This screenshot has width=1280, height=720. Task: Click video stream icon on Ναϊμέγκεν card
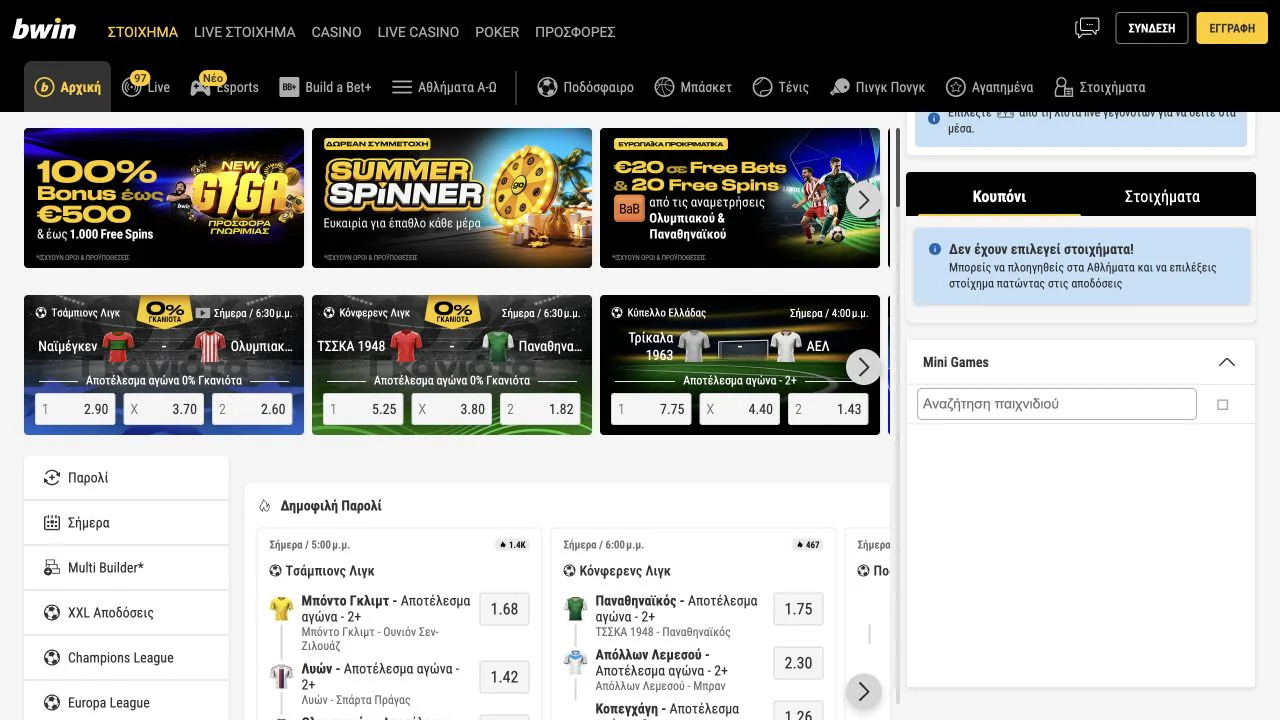[x=203, y=313]
